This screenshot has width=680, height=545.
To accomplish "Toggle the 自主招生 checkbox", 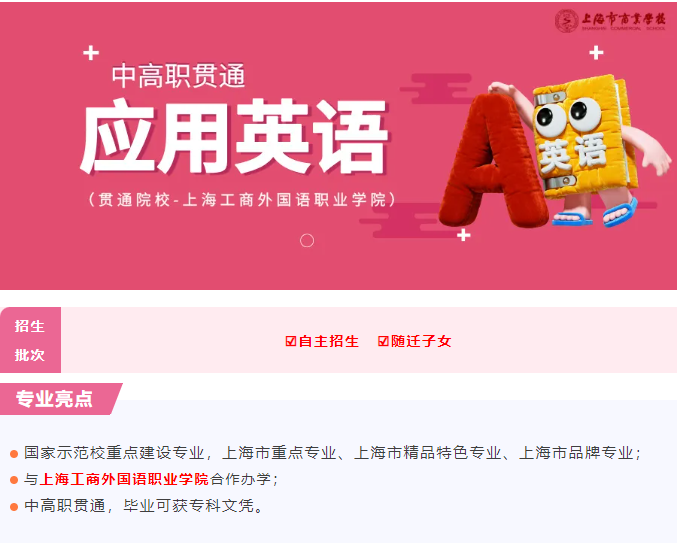I will coord(291,342).
